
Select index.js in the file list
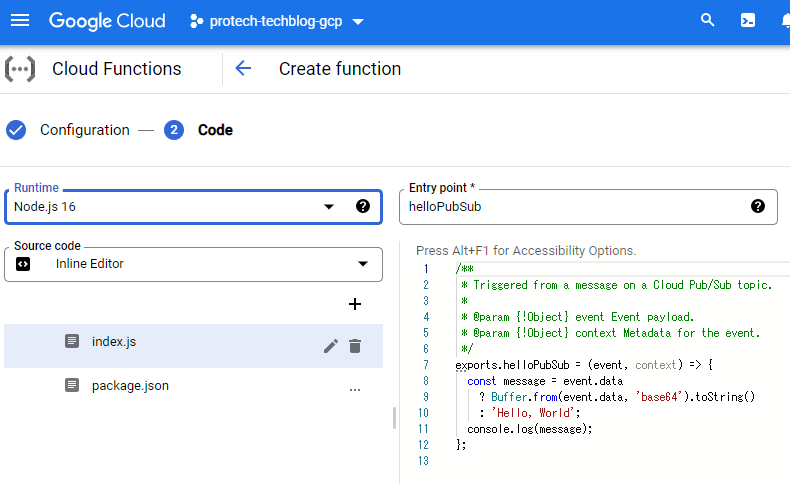point(113,342)
